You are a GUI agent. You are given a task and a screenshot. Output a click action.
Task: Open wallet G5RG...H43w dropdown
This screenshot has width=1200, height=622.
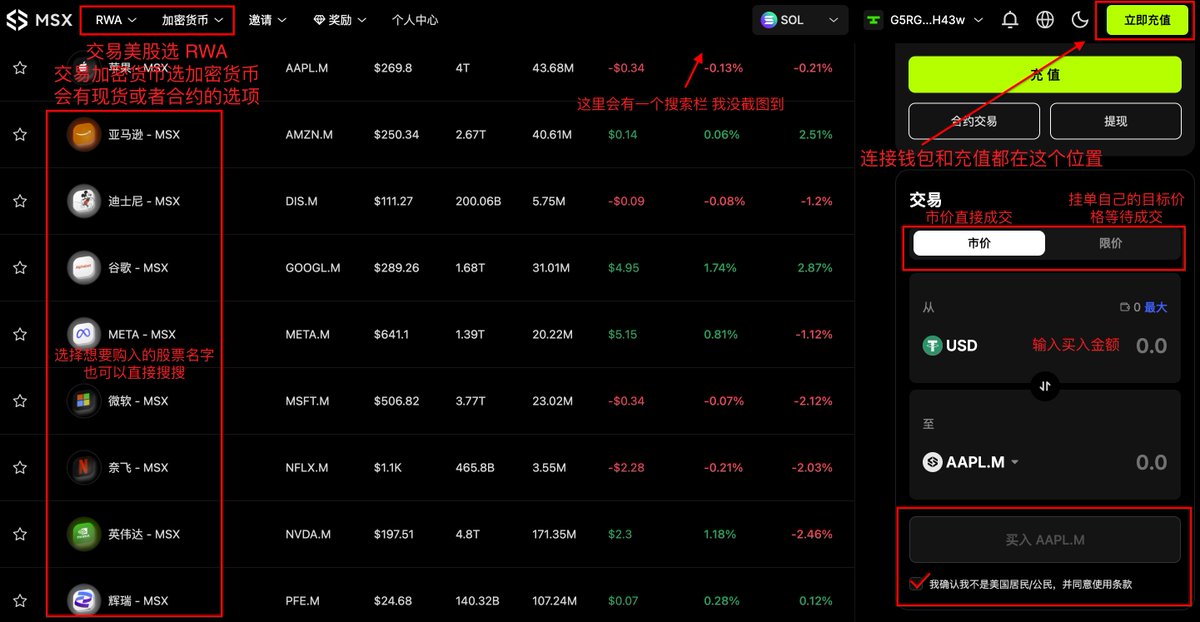pyautogui.click(x=924, y=20)
